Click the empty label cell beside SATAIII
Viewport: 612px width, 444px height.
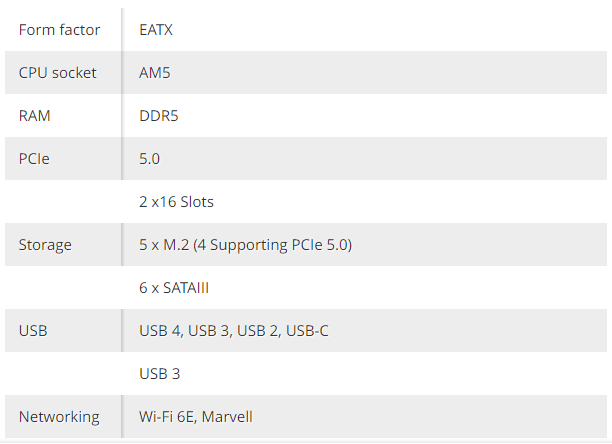tap(63, 288)
